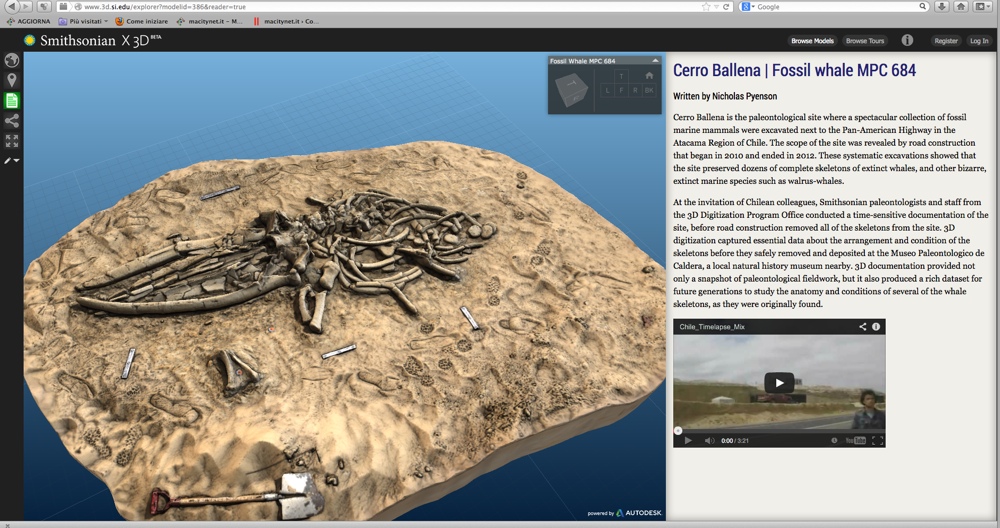Screen dimensions: 1000x528
Task: Enter video fullscreen mode
Action: tap(877, 441)
